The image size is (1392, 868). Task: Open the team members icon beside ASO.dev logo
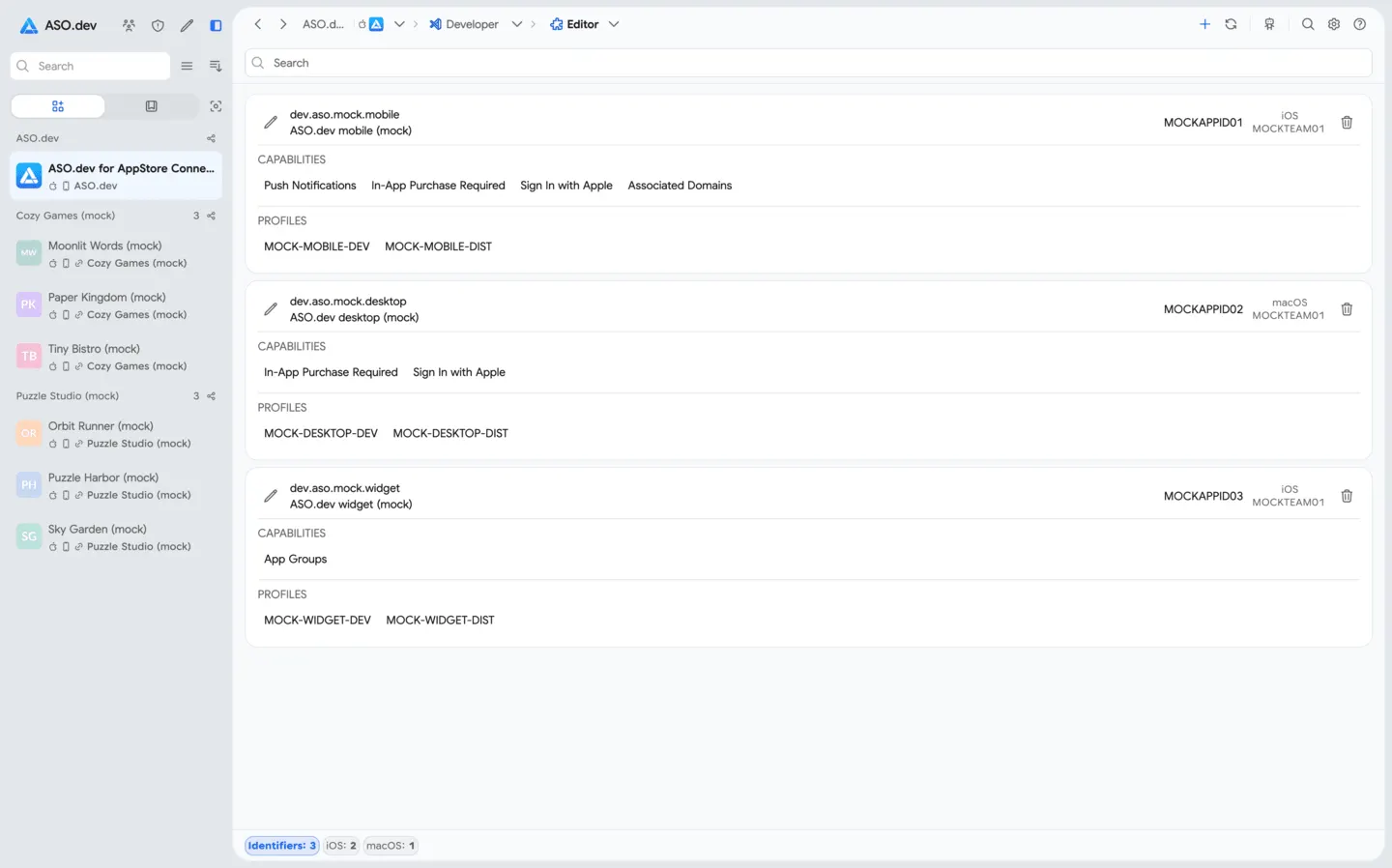click(x=129, y=25)
